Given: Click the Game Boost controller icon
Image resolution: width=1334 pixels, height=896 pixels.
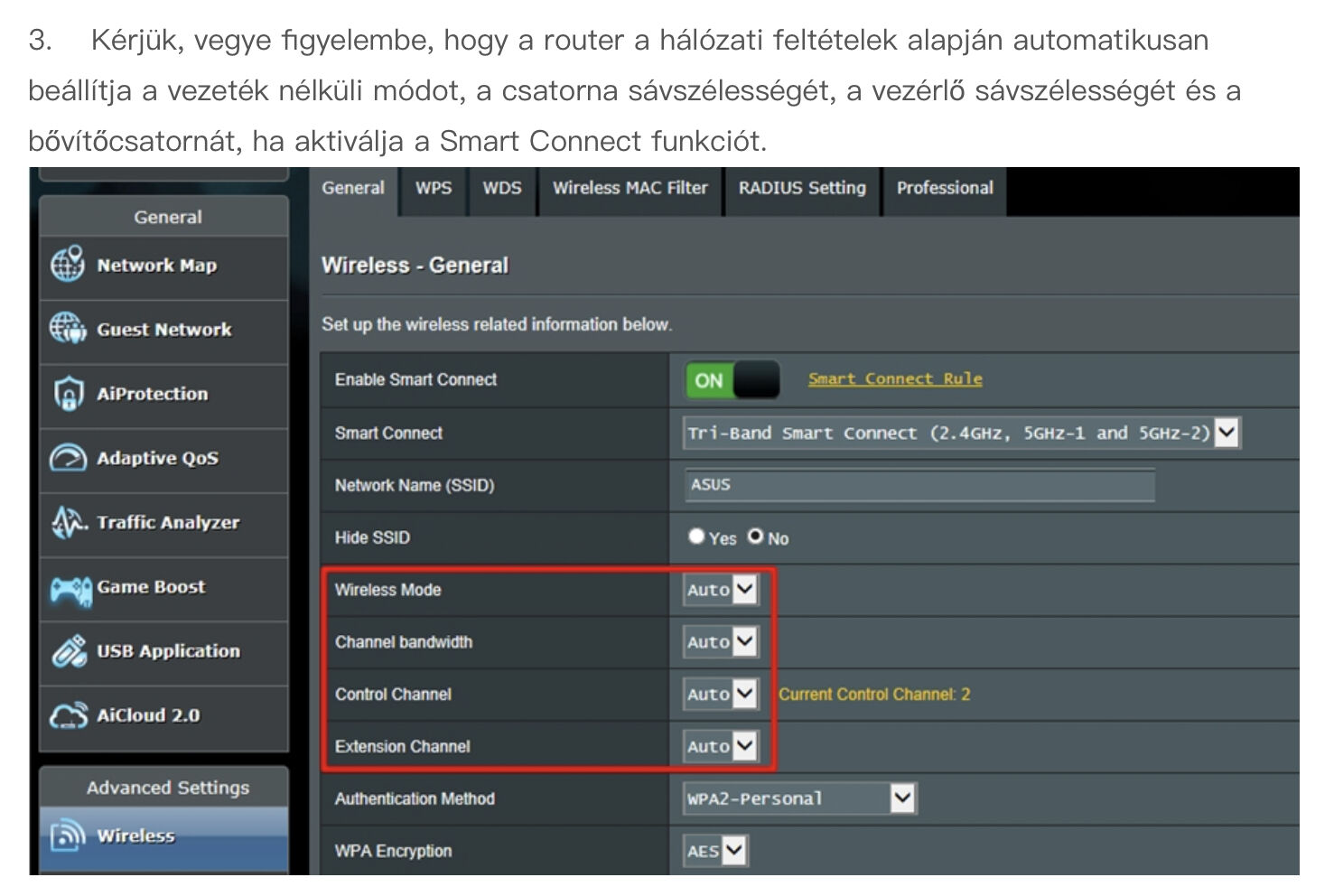Looking at the screenshot, I should 70,589.
